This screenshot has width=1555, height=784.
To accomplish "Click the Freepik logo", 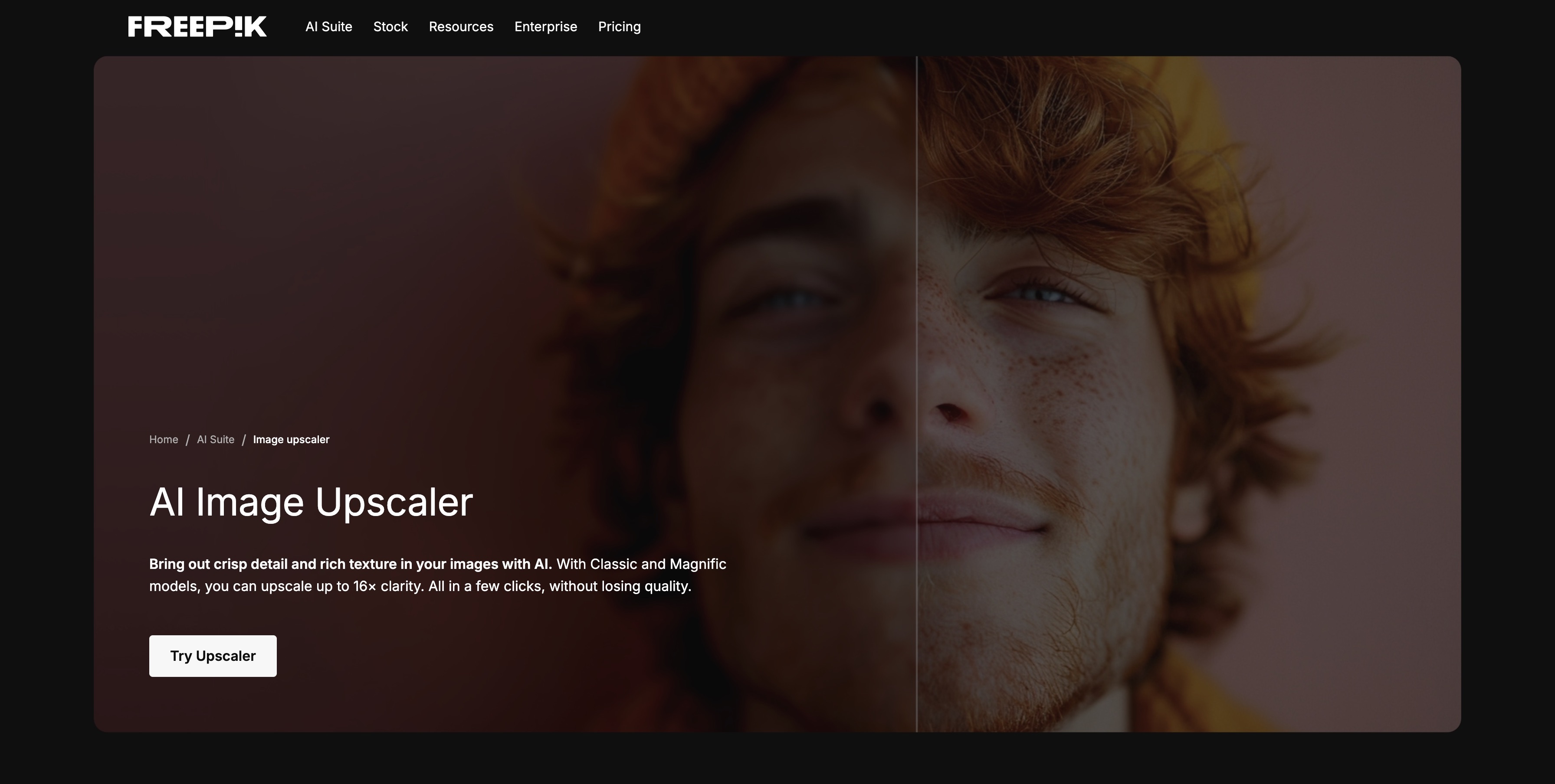I will pos(197,26).
